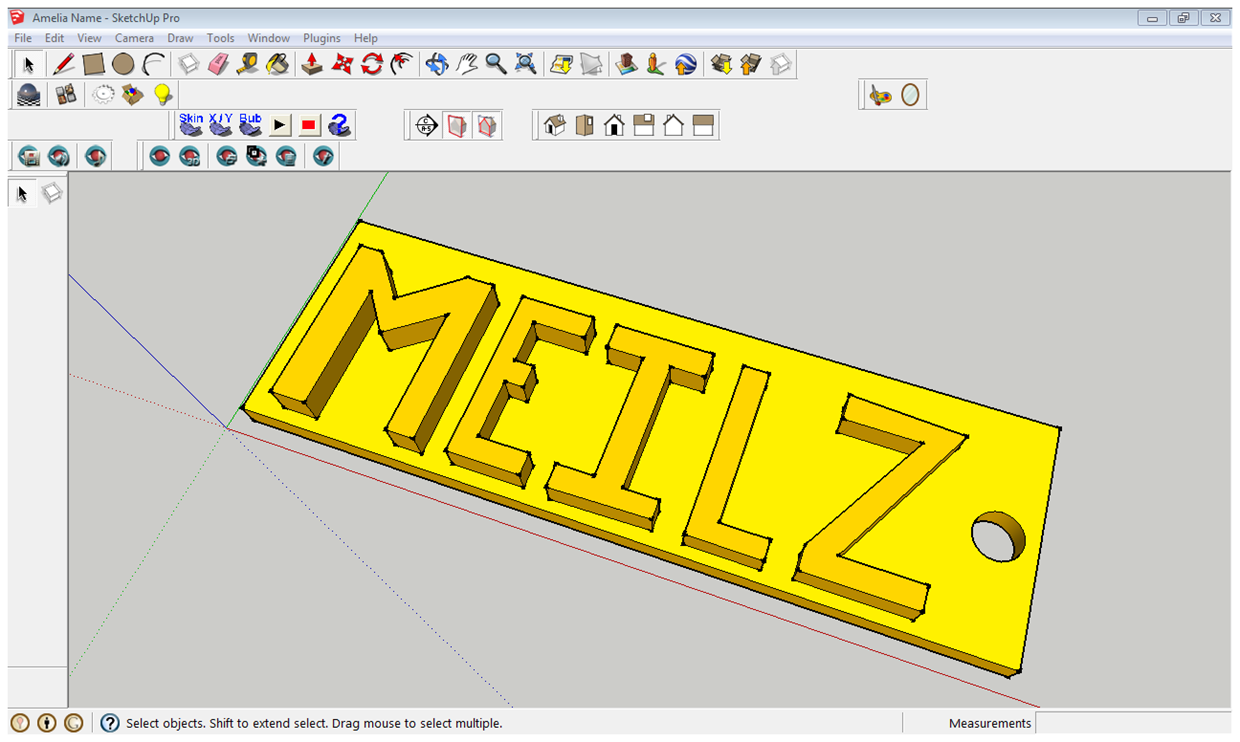Switch to Left view
The image size is (1240, 742).
click(703, 126)
